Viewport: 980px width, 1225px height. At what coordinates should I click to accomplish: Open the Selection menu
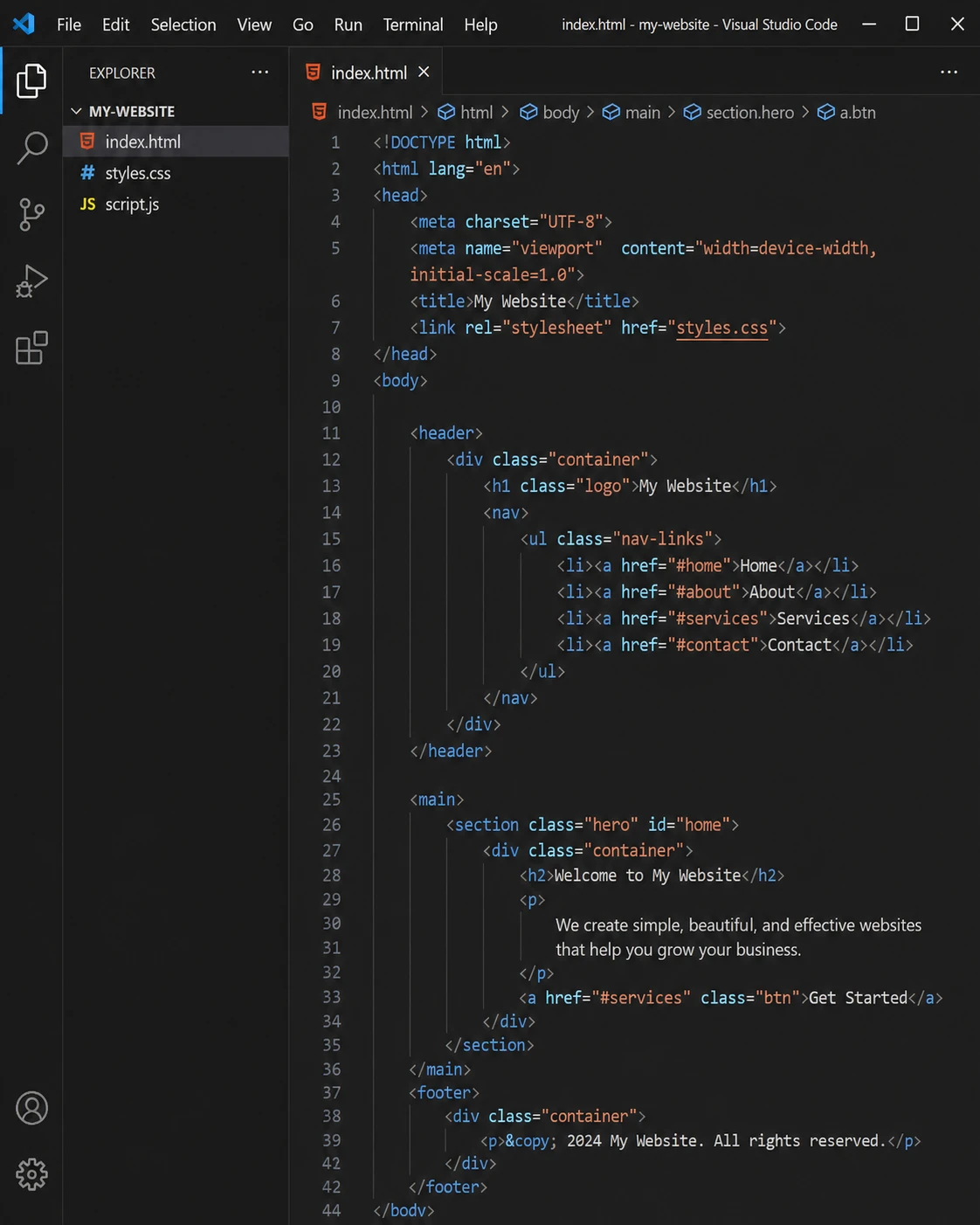(x=183, y=24)
